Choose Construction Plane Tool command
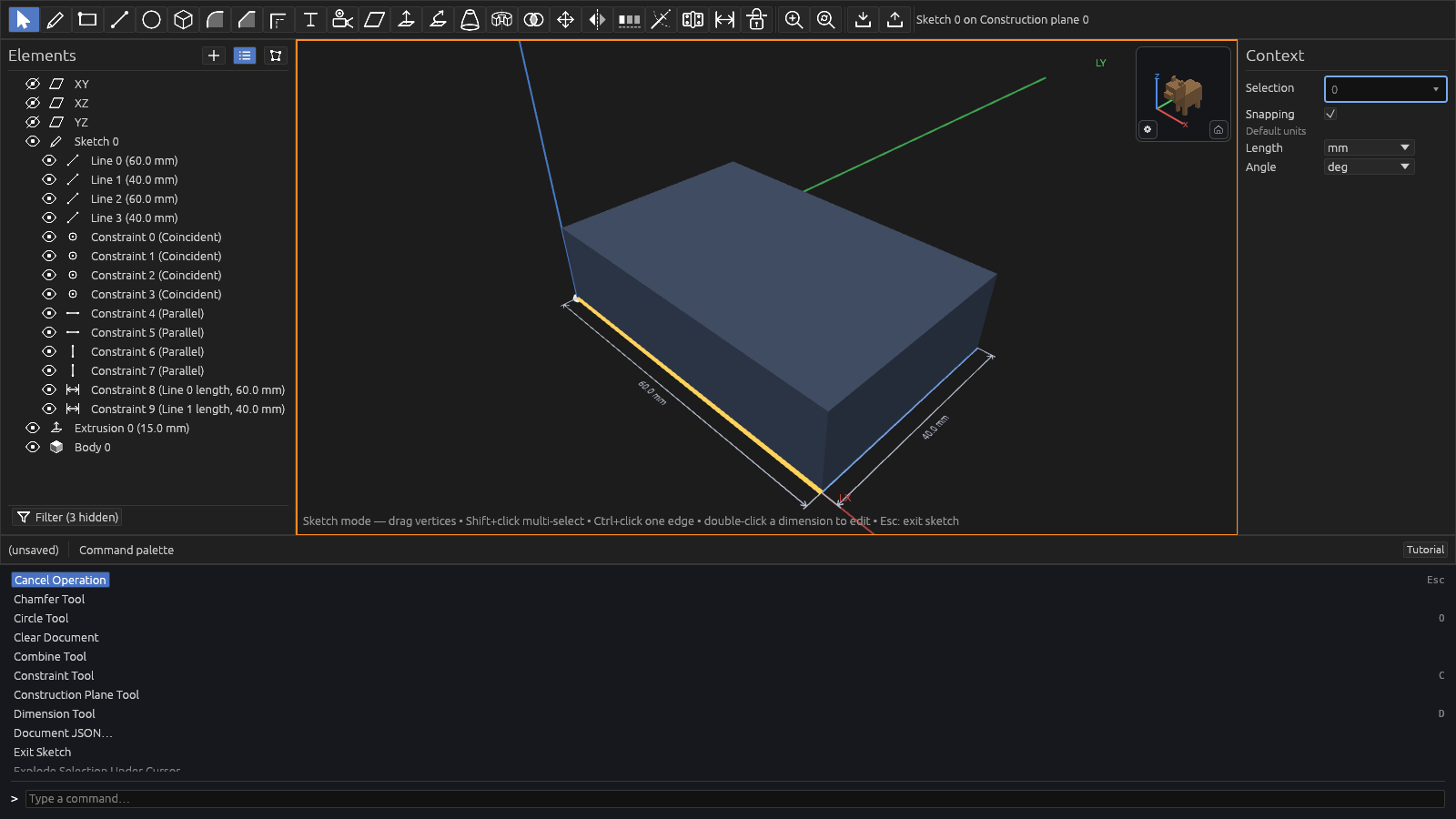 (76, 694)
